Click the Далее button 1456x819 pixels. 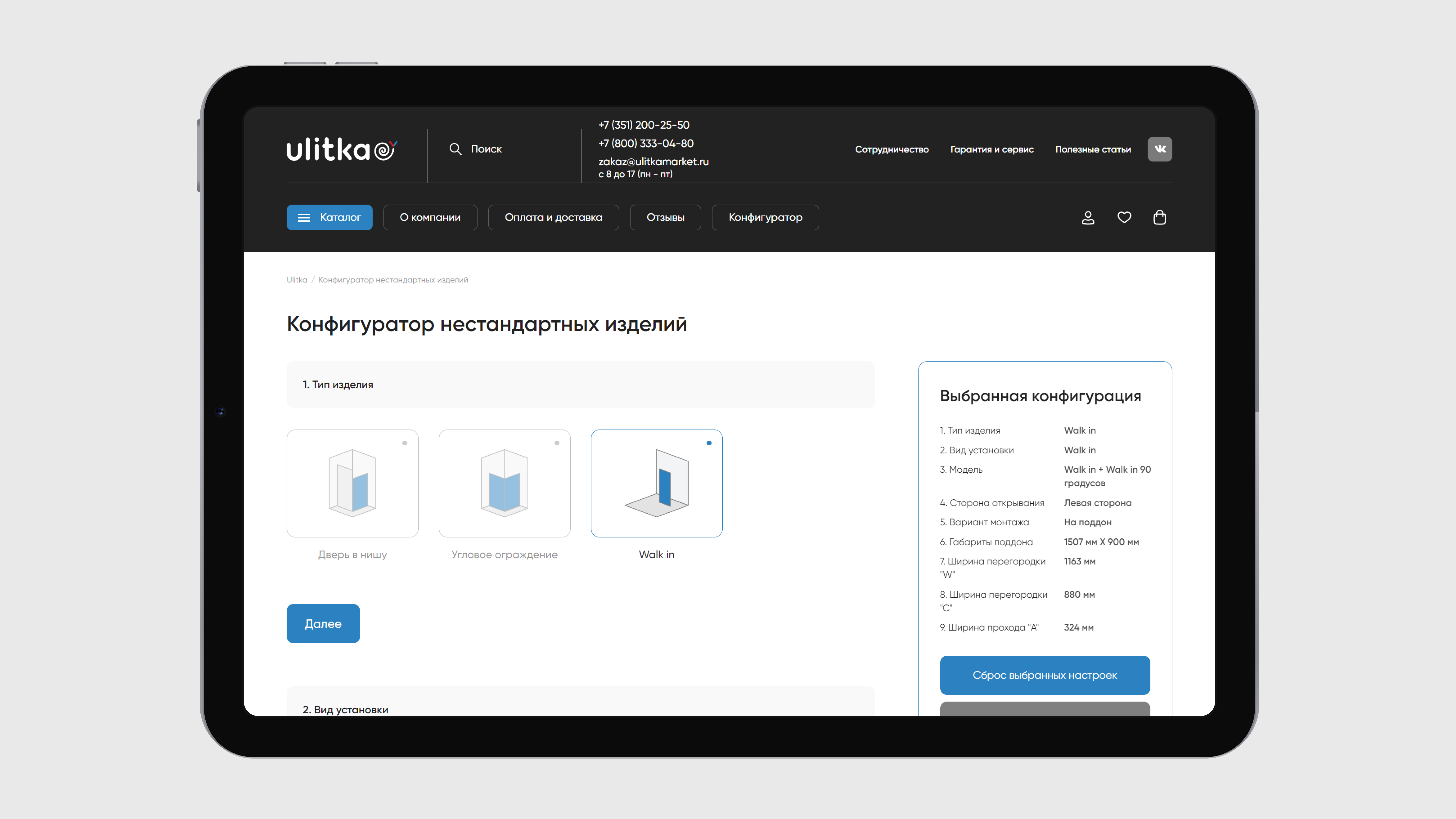pyautogui.click(x=323, y=624)
